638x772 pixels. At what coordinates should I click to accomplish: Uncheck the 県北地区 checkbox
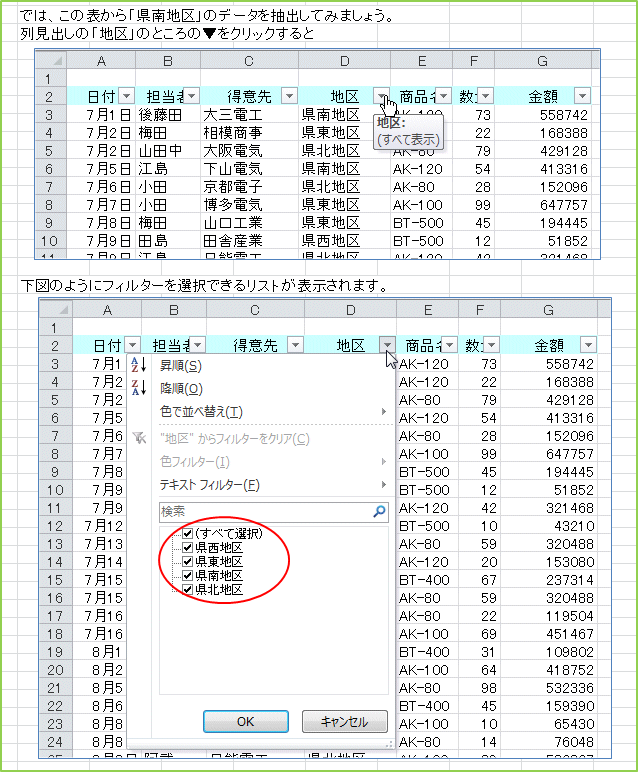coord(188,589)
